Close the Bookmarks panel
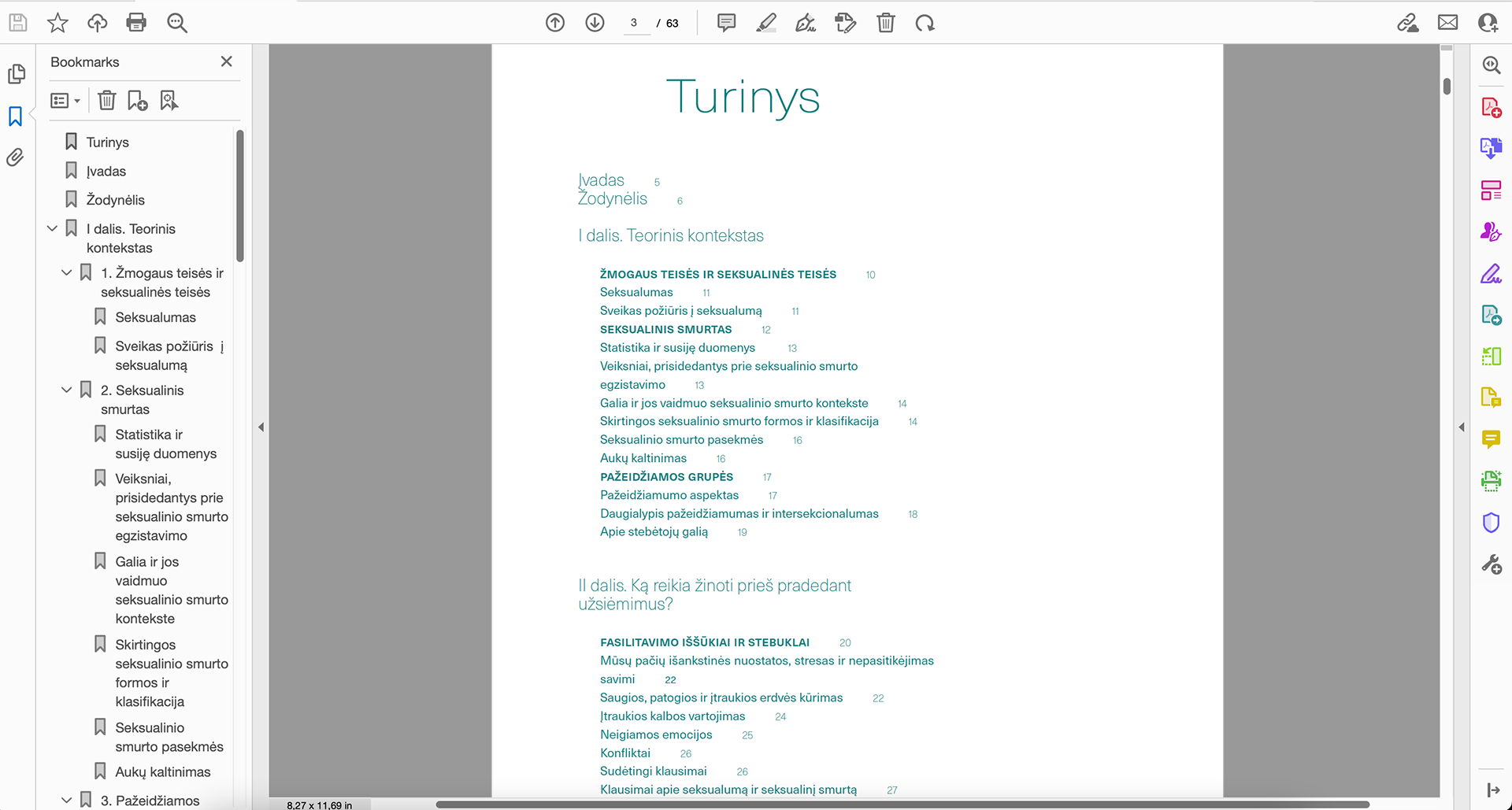The image size is (1512, 810). tap(227, 61)
